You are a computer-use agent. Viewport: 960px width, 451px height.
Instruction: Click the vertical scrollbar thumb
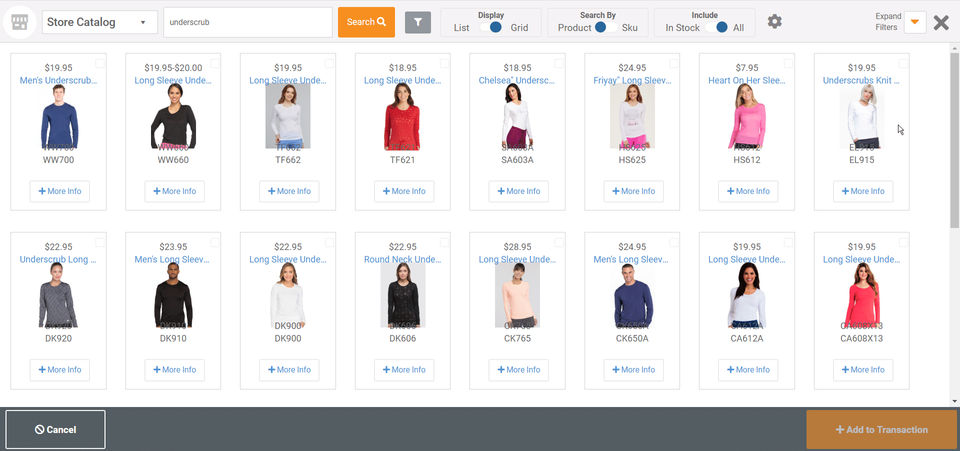point(954,139)
